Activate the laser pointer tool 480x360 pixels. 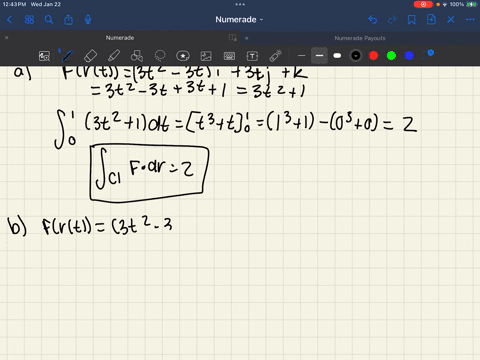click(275, 56)
